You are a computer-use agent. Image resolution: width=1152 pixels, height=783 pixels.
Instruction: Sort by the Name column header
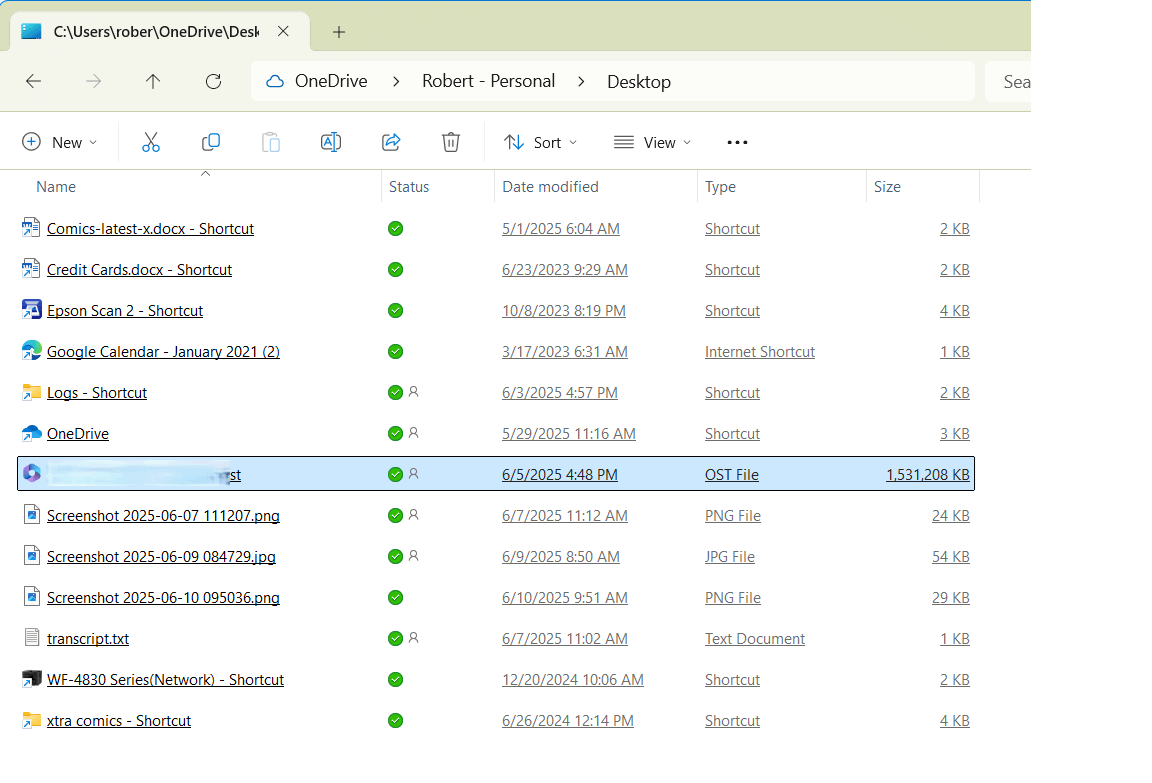(56, 187)
